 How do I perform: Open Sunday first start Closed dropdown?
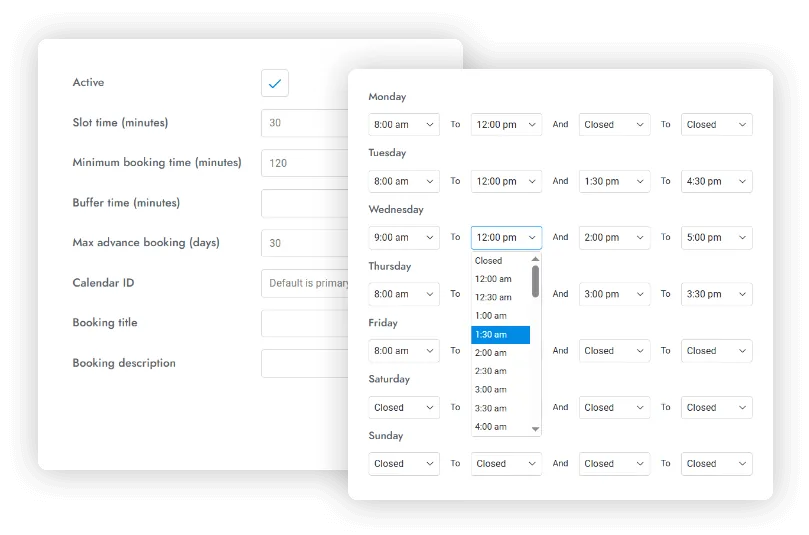[403, 464]
